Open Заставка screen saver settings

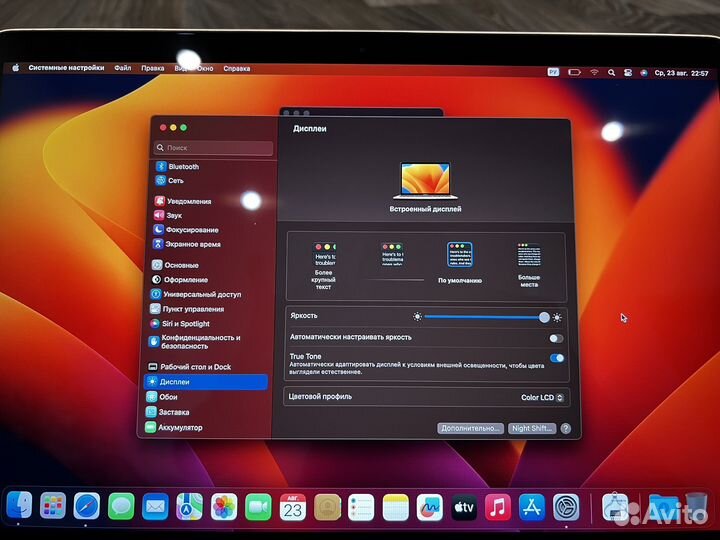(167, 412)
